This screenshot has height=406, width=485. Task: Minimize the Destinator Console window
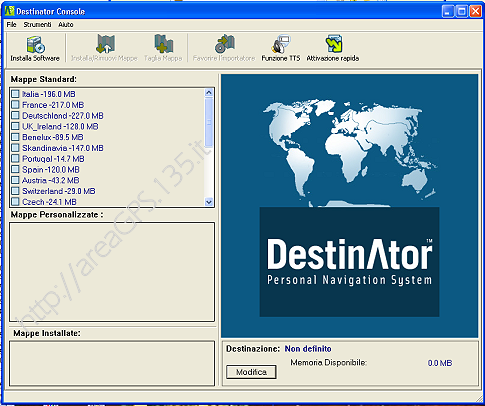[448, 12]
